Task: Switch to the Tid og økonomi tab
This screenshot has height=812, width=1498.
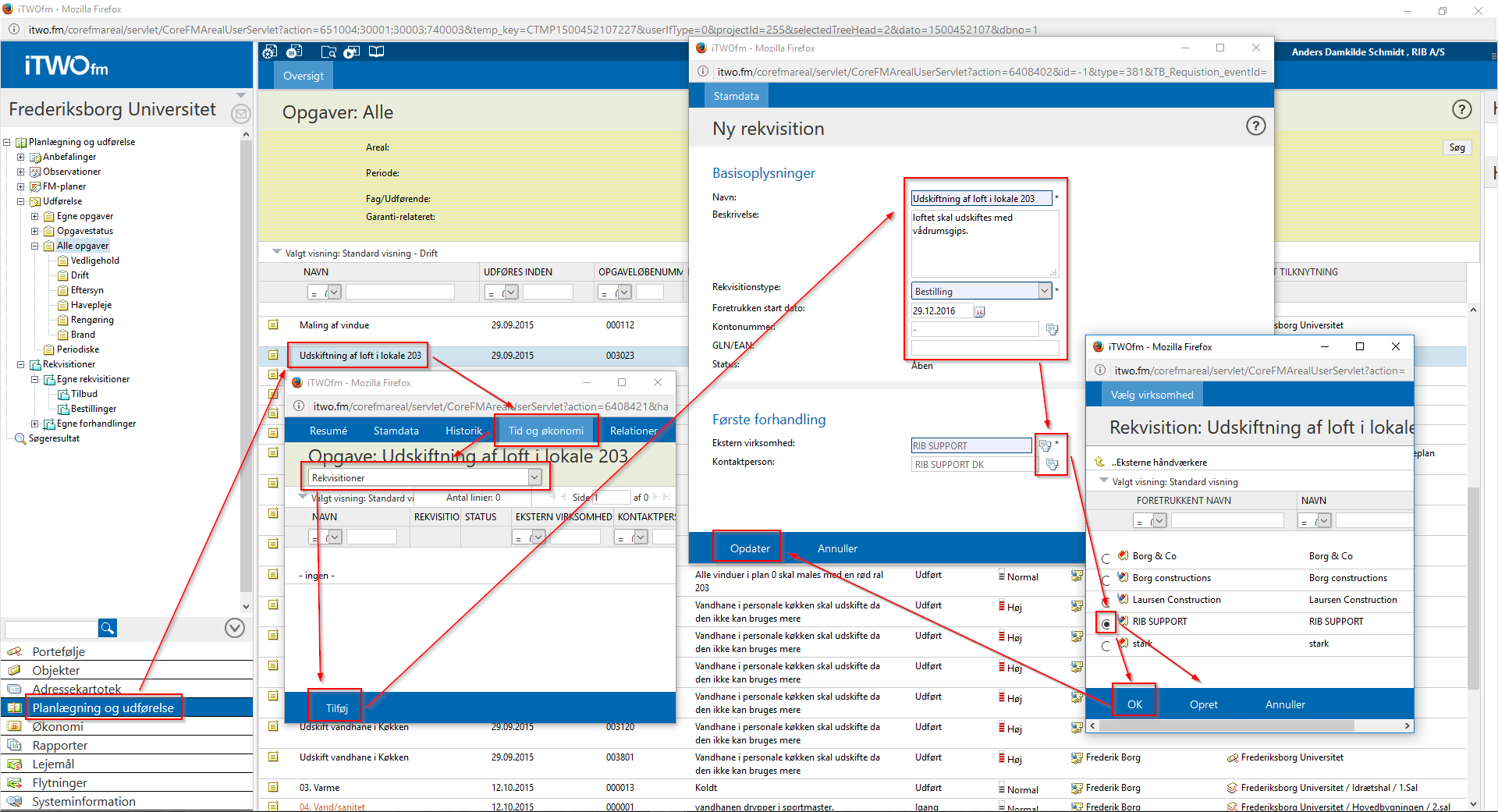Action: 546,431
